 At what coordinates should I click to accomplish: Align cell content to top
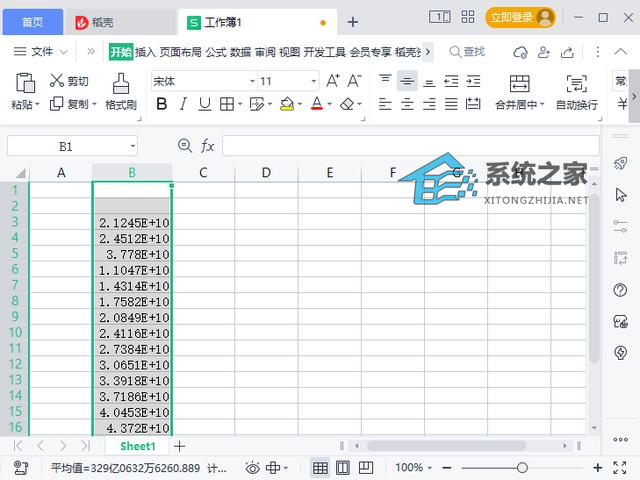385,79
